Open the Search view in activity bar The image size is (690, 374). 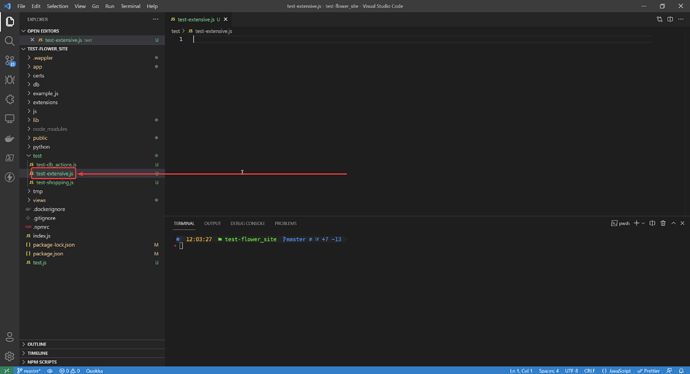click(9, 41)
